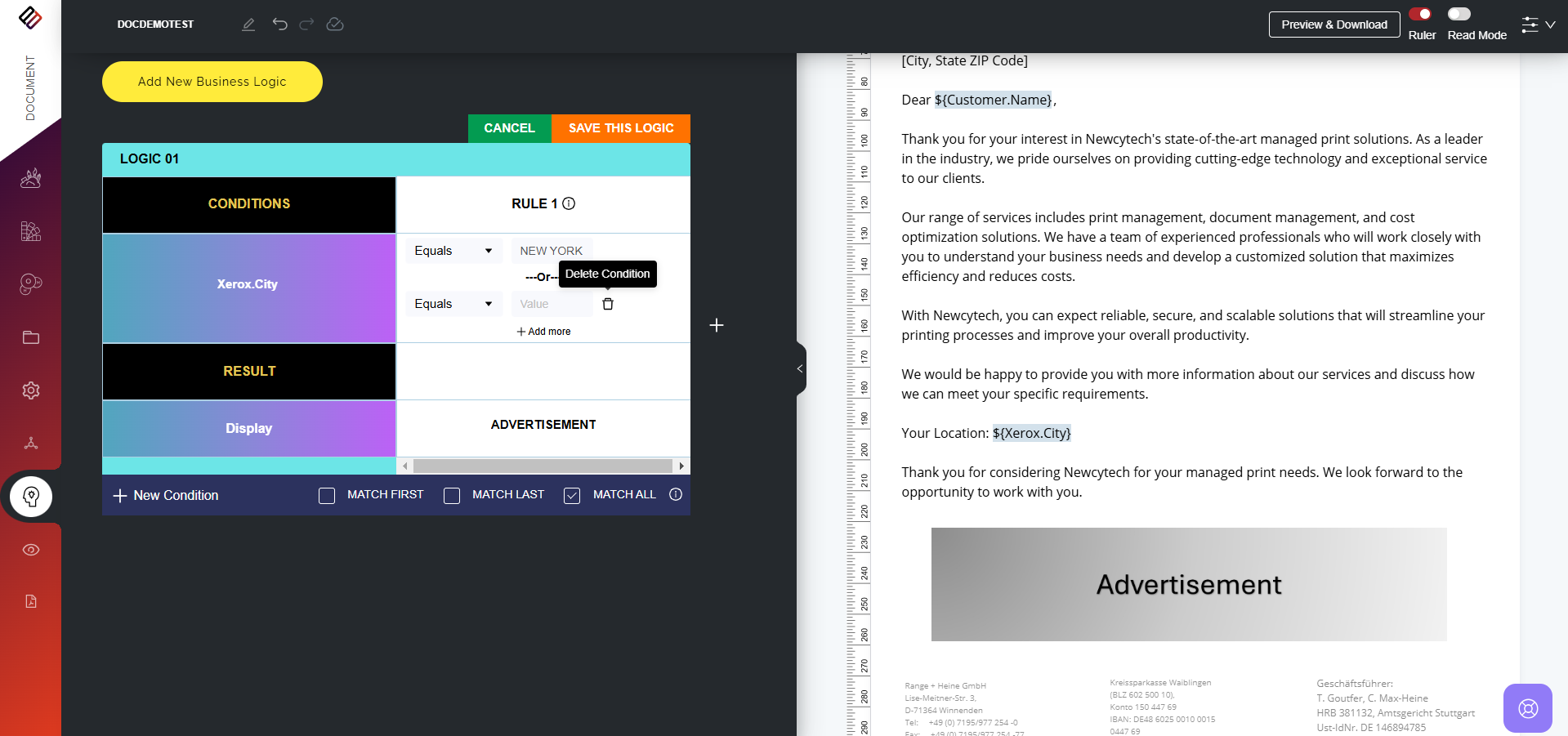Enable the Read Mode switch

point(1459,14)
